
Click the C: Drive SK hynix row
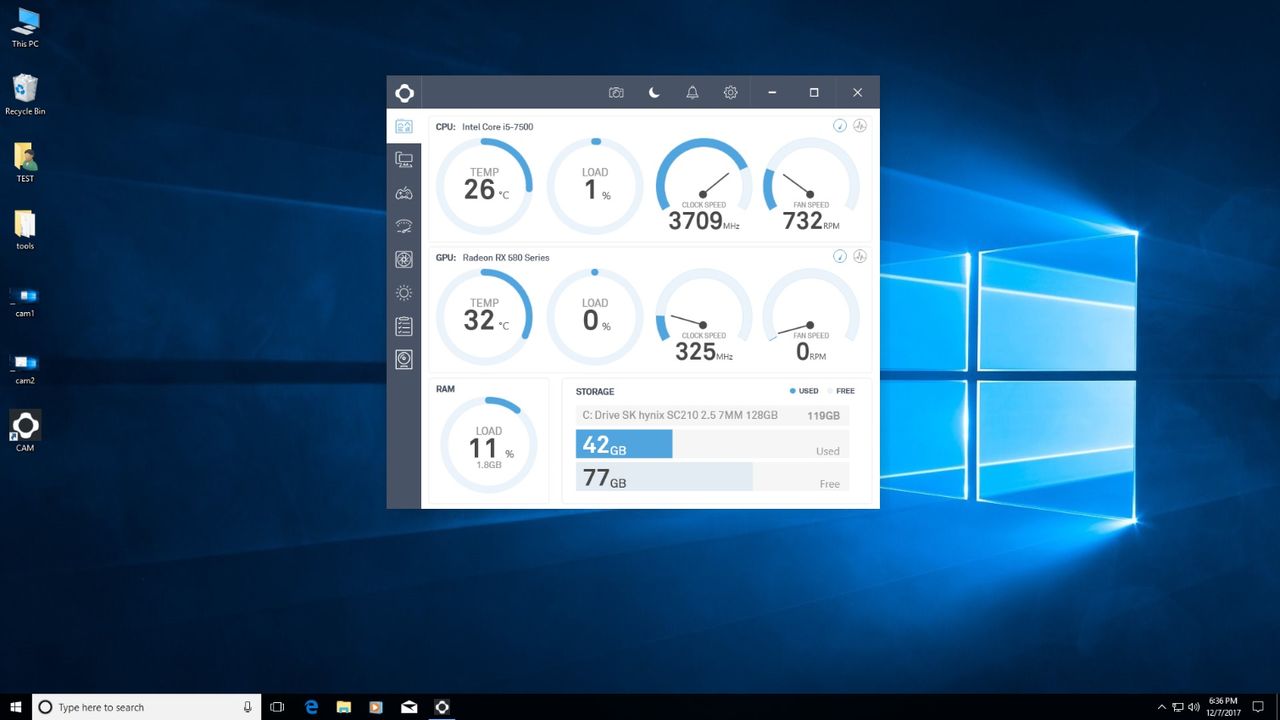point(712,415)
